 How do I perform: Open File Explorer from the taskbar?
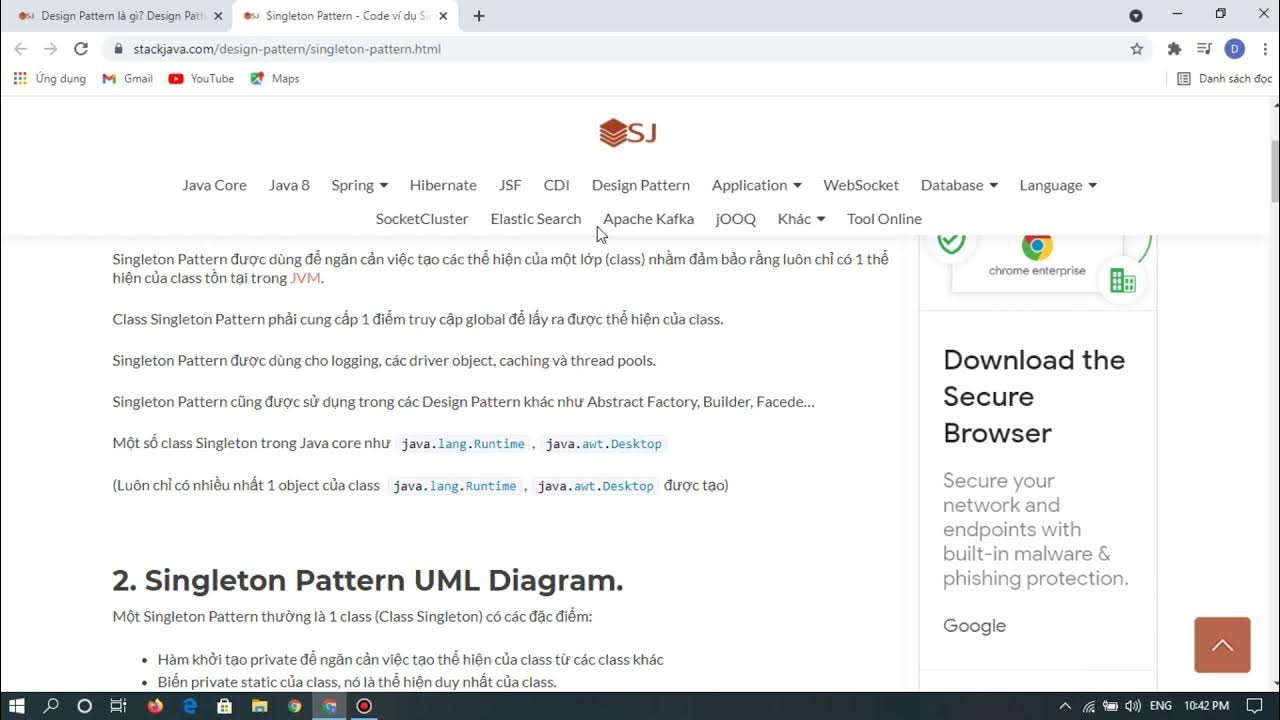tap(259, 706)
